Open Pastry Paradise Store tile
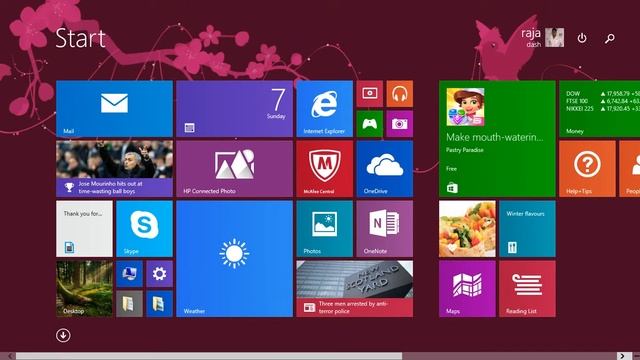 click(x=497, y=139)
